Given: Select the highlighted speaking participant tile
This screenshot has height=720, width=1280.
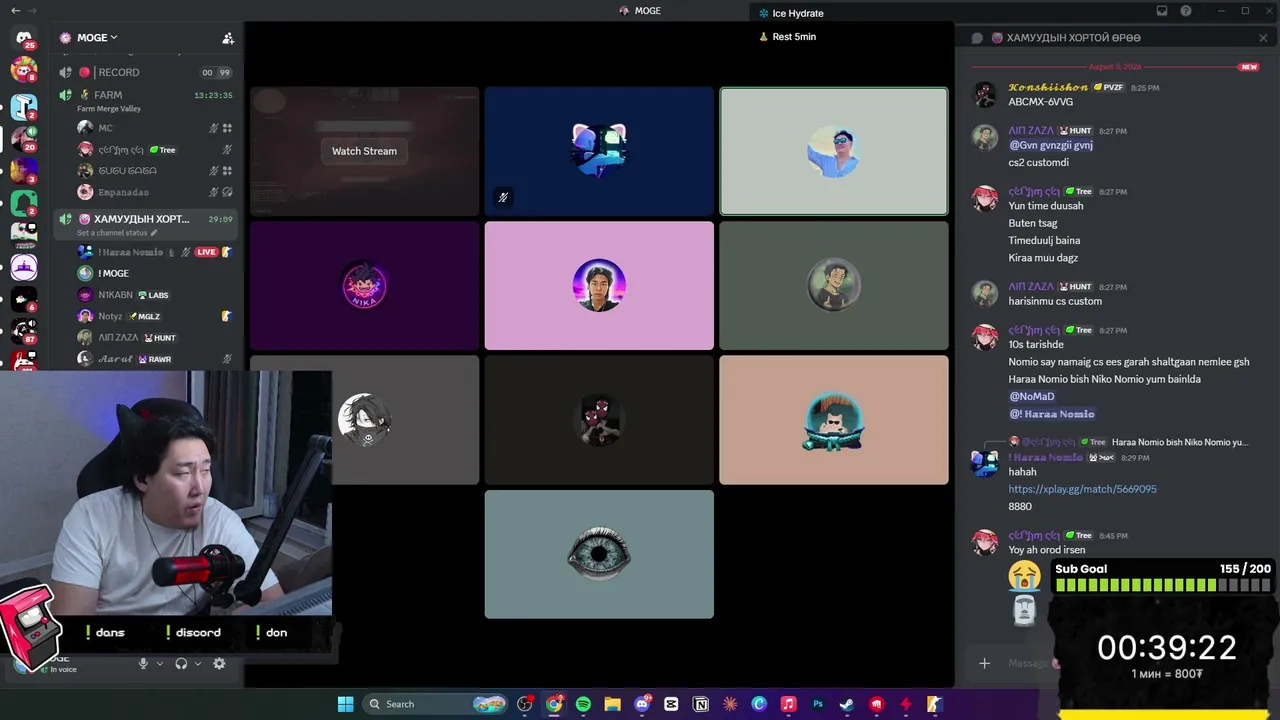Looking at the screenshot, I should click(833, 151).
